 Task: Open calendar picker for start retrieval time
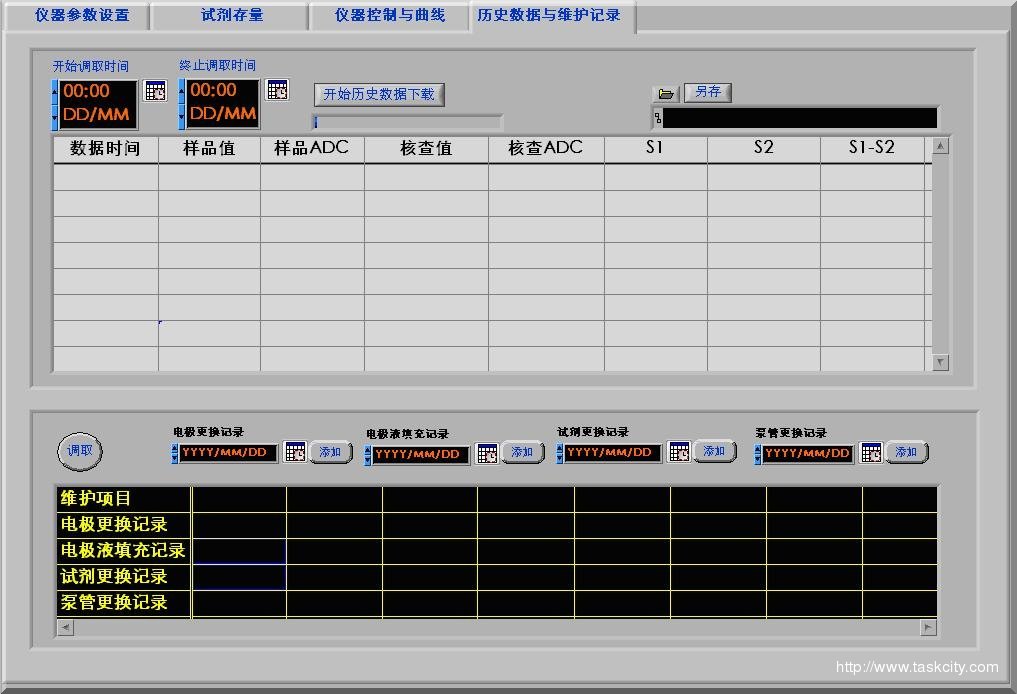155,91
